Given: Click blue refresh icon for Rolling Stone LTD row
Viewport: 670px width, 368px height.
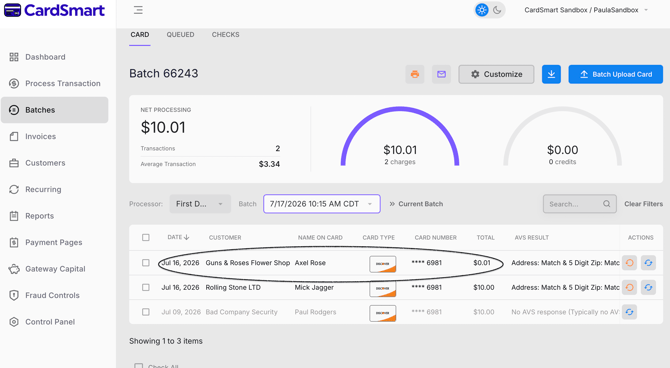Looking at the screenshot, I should (648, 288).
